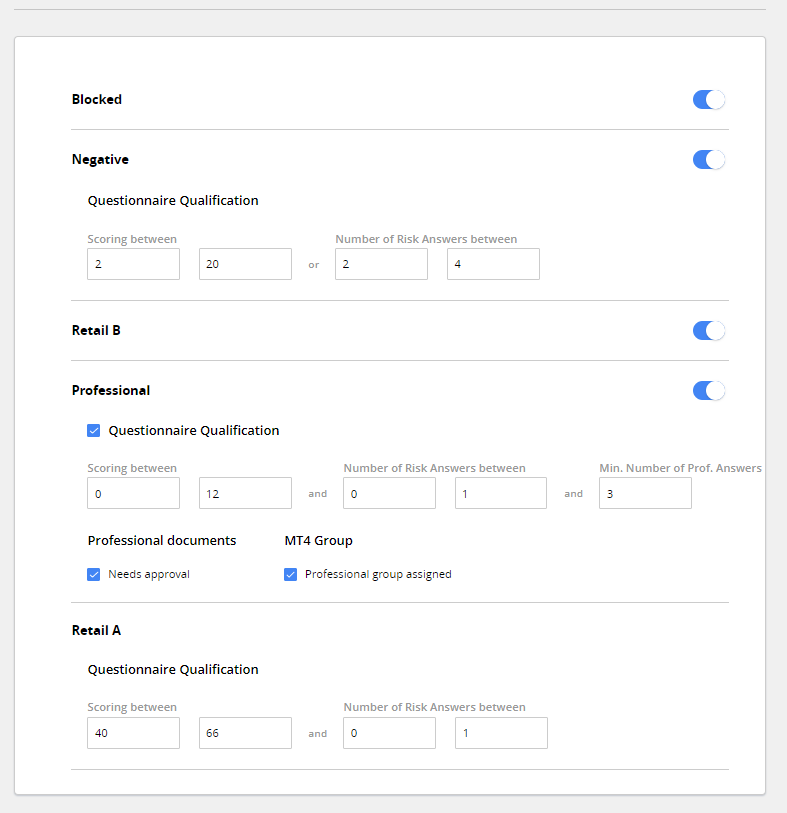The height and width of the screenshot is (813, 787).
Task: Disable the Blocked status toggle
Action: pos(709,99)
